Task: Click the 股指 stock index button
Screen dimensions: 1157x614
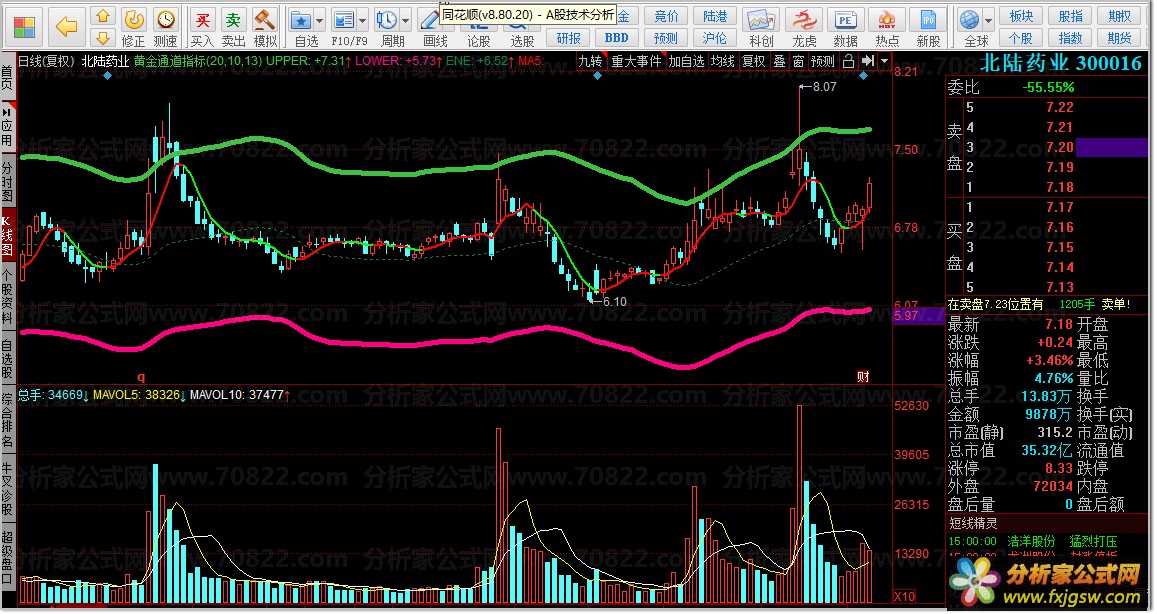Action: tap(1071, 16)
